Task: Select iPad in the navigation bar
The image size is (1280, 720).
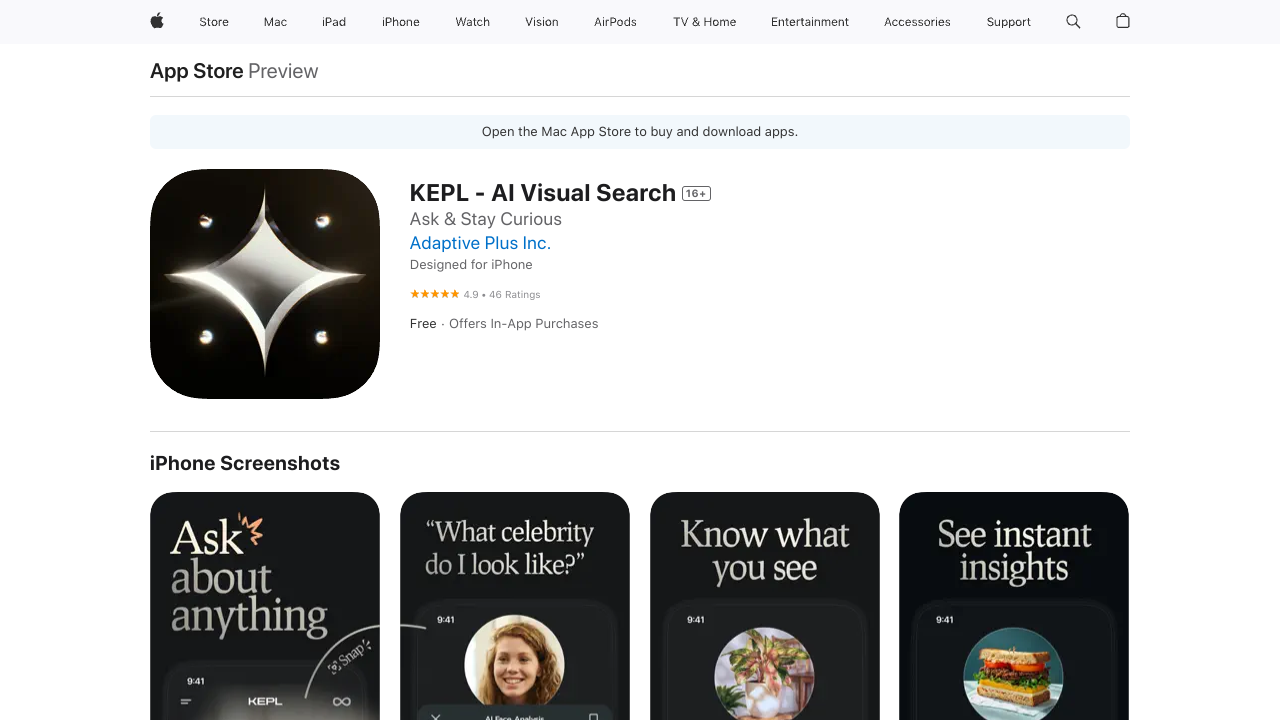Action: (x=334, y=22)
